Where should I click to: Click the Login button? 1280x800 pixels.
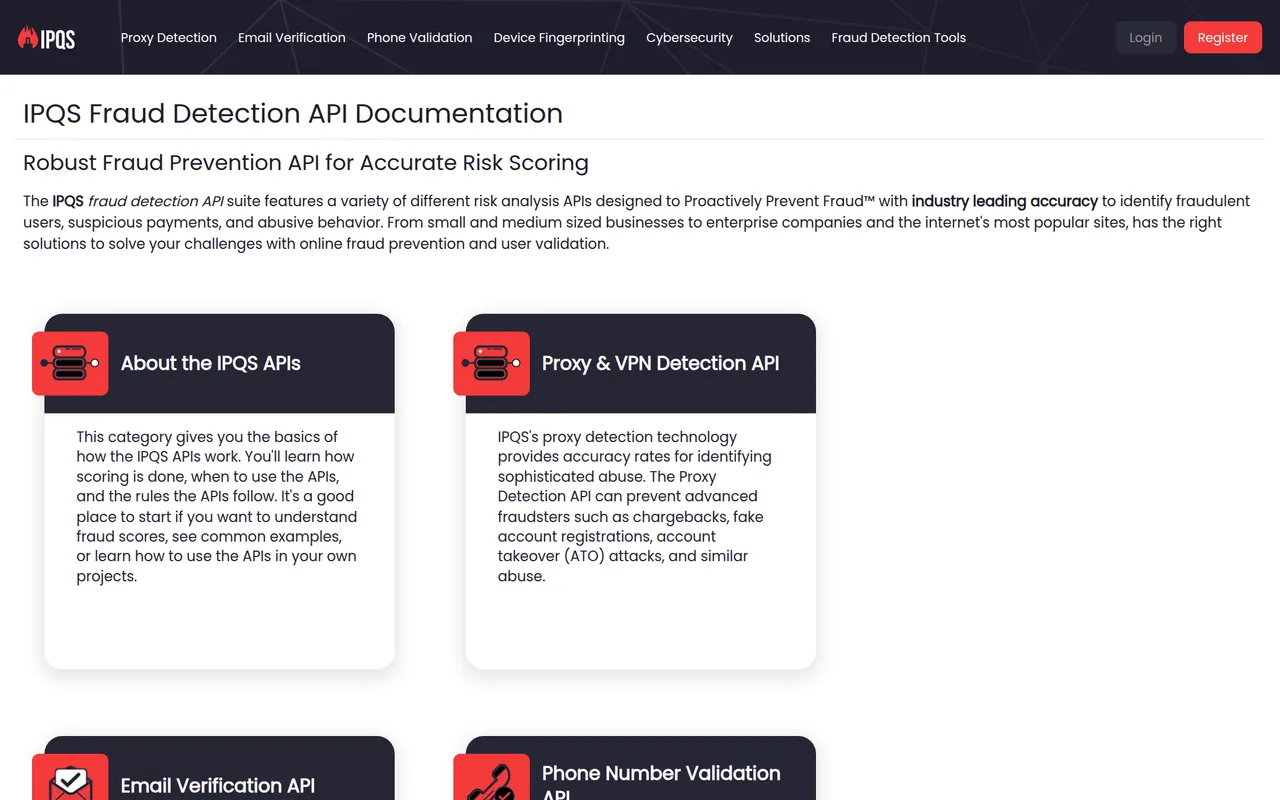pyautogui.click(x=1146, y=38)
